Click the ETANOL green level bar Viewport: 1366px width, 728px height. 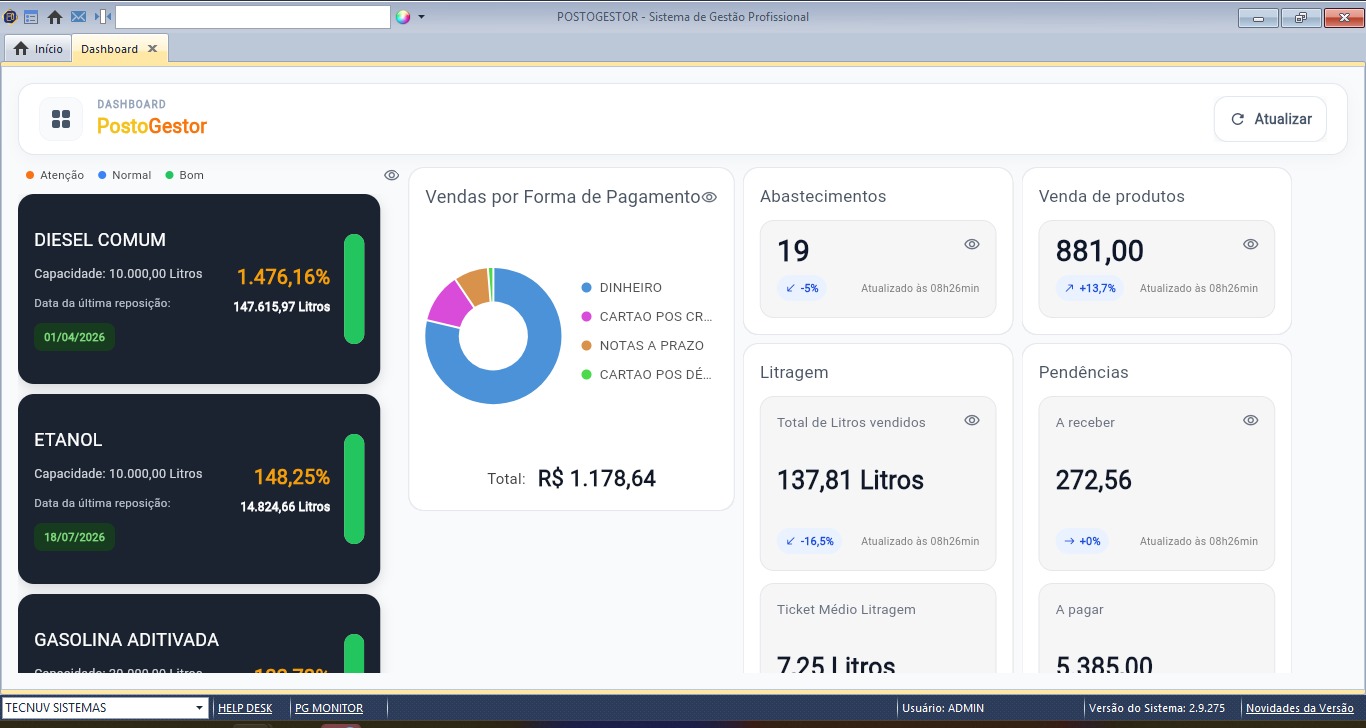pyautogui.click(x=354, y=489)
